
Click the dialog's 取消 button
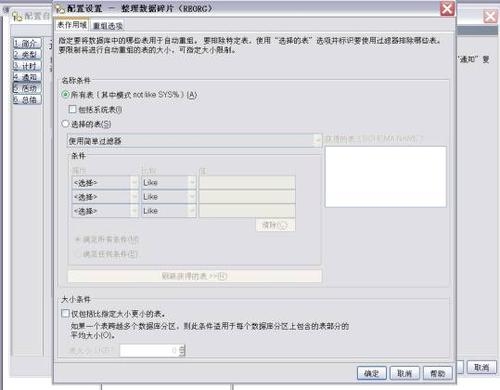(404, 373)
